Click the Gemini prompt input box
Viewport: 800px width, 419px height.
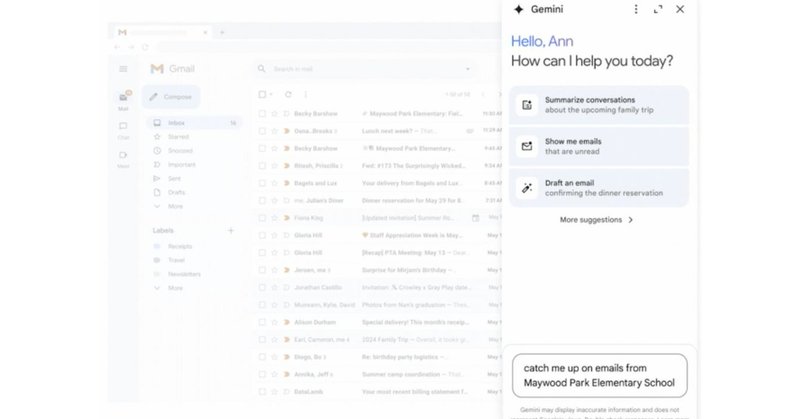[x=599, y=376]
